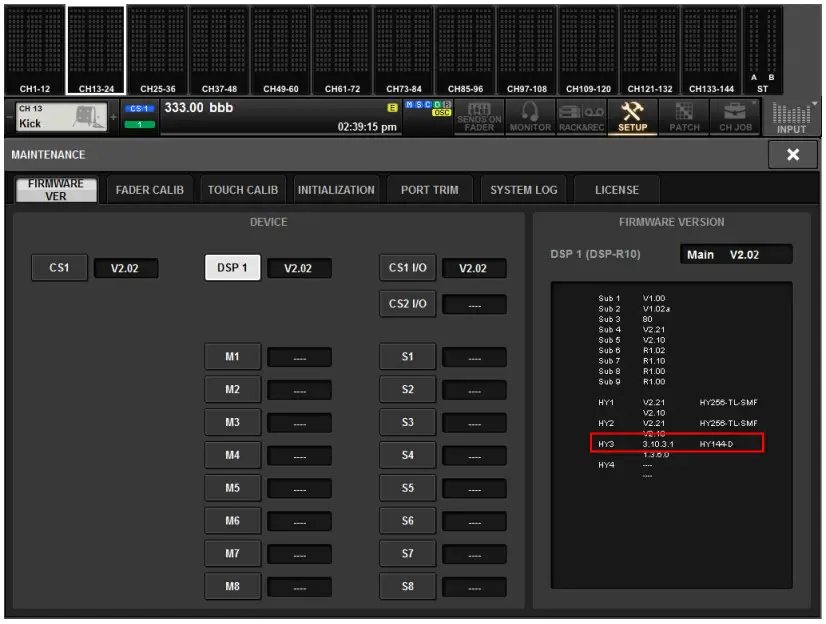826x624 pixels.
Task: Select the DSP 1 device button
Action: point(232,268)
